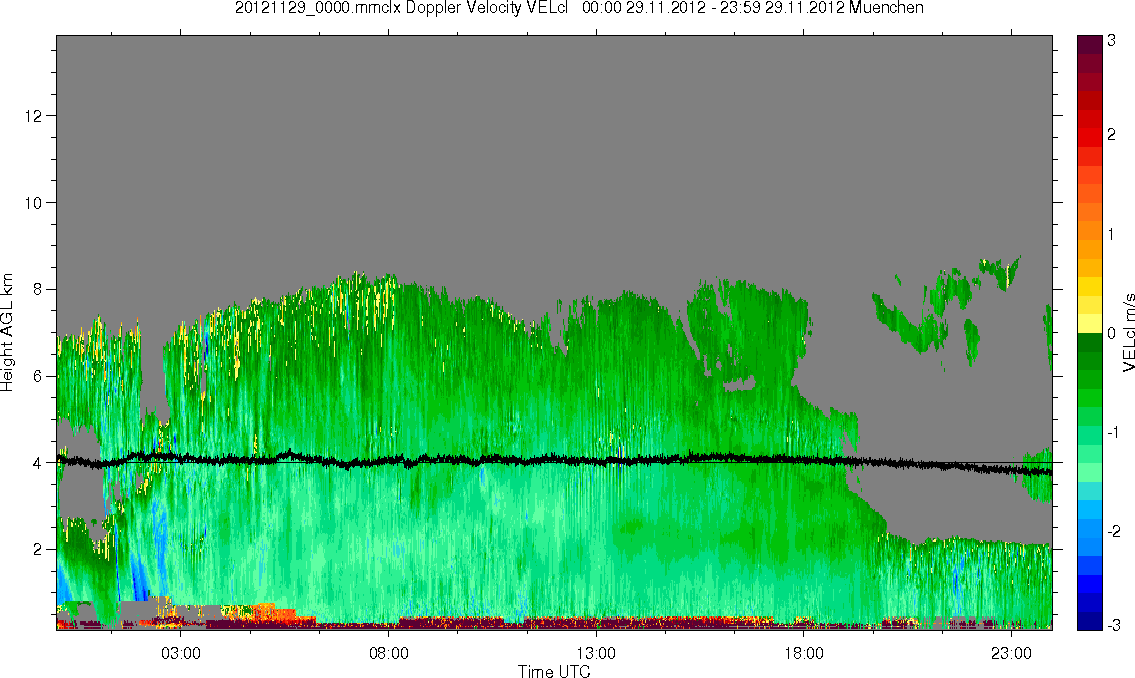Click the 'Time UTC' x-axis label

point(554,671)
